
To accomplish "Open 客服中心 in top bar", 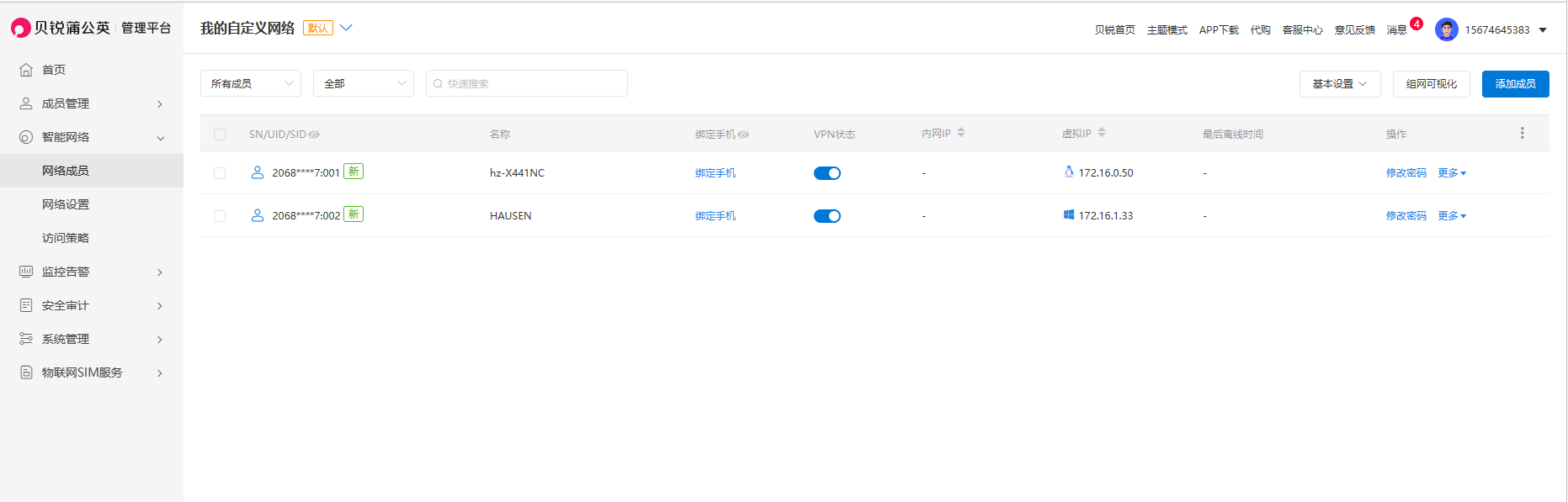I will coord(1302,30).
